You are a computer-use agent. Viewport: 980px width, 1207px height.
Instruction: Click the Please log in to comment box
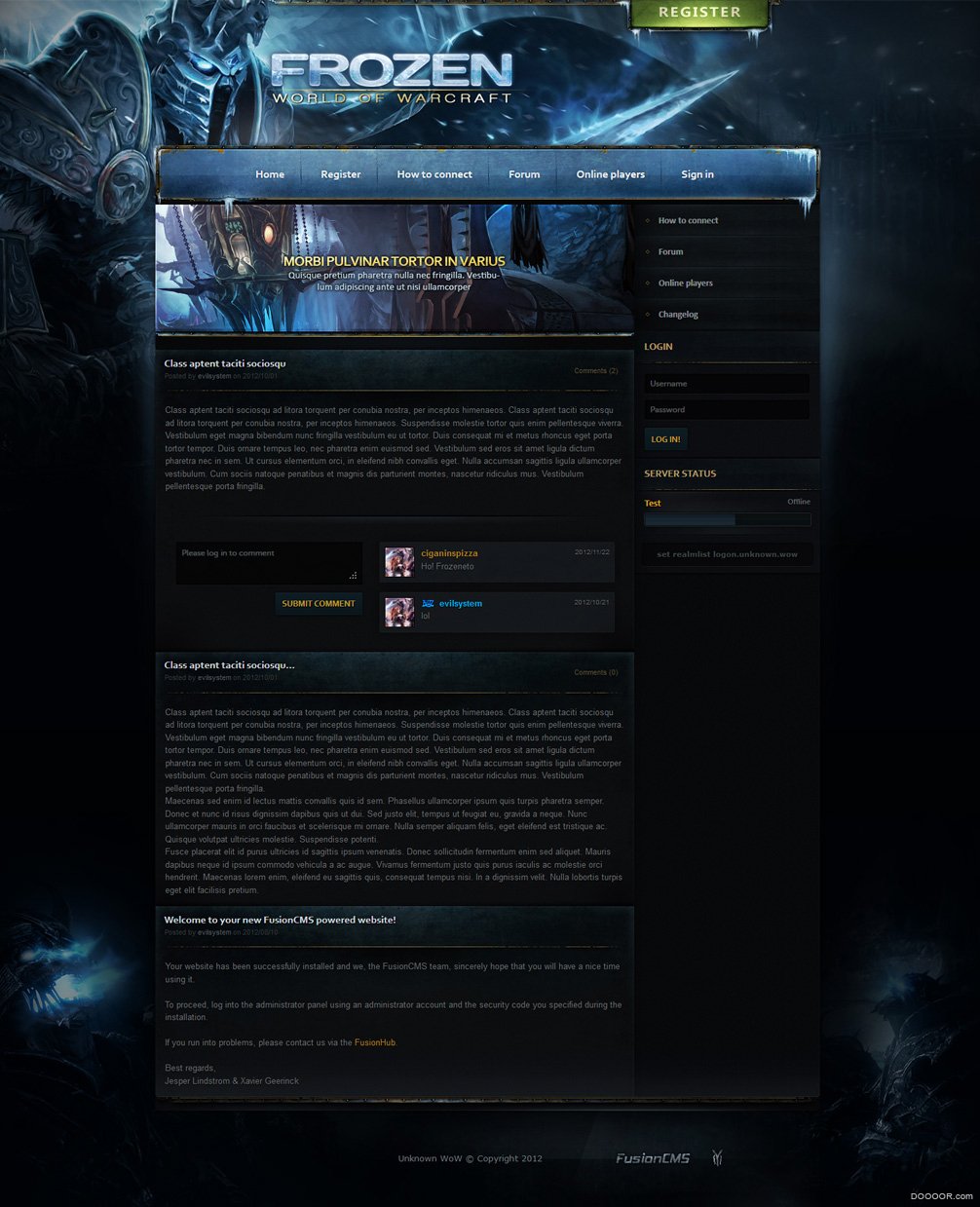269,563
